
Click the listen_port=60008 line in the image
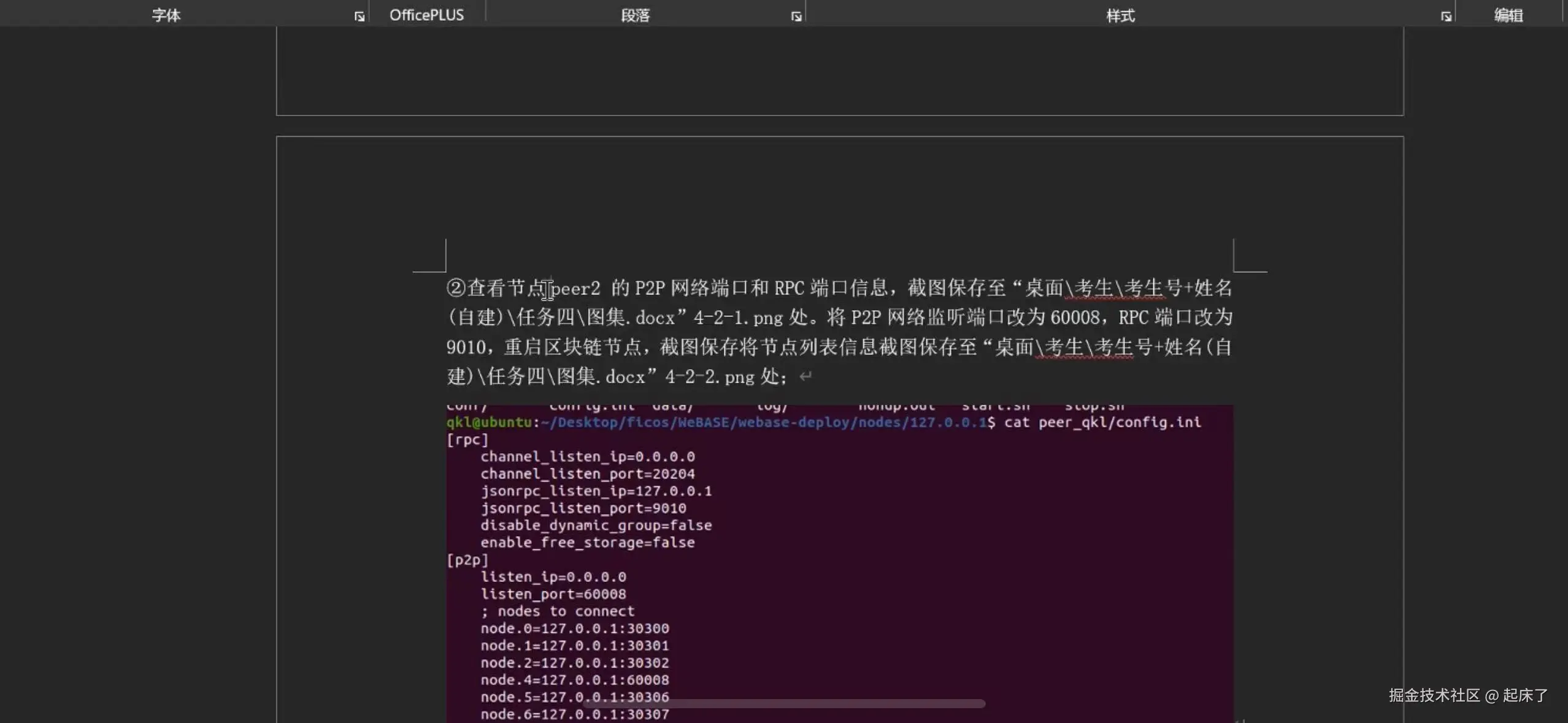click(553, 594)
